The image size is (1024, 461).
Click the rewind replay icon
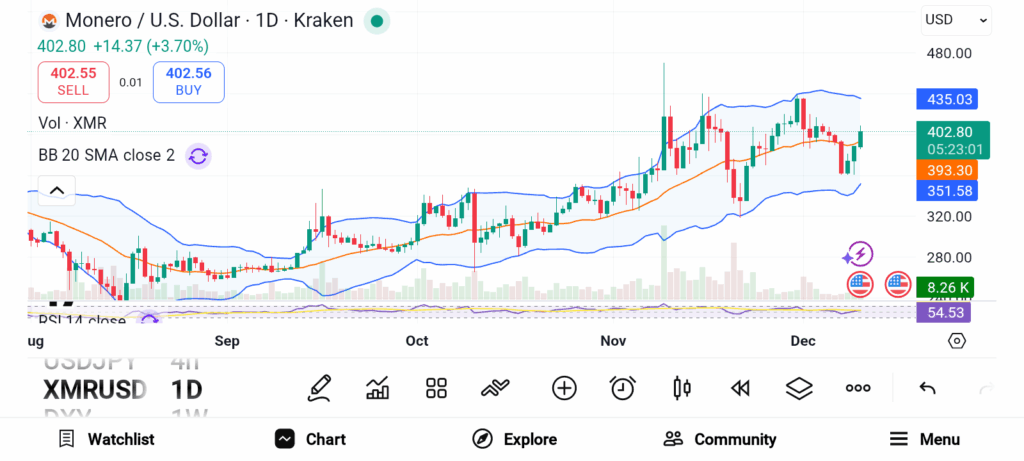pyautogui.click(x=740, y=388)
